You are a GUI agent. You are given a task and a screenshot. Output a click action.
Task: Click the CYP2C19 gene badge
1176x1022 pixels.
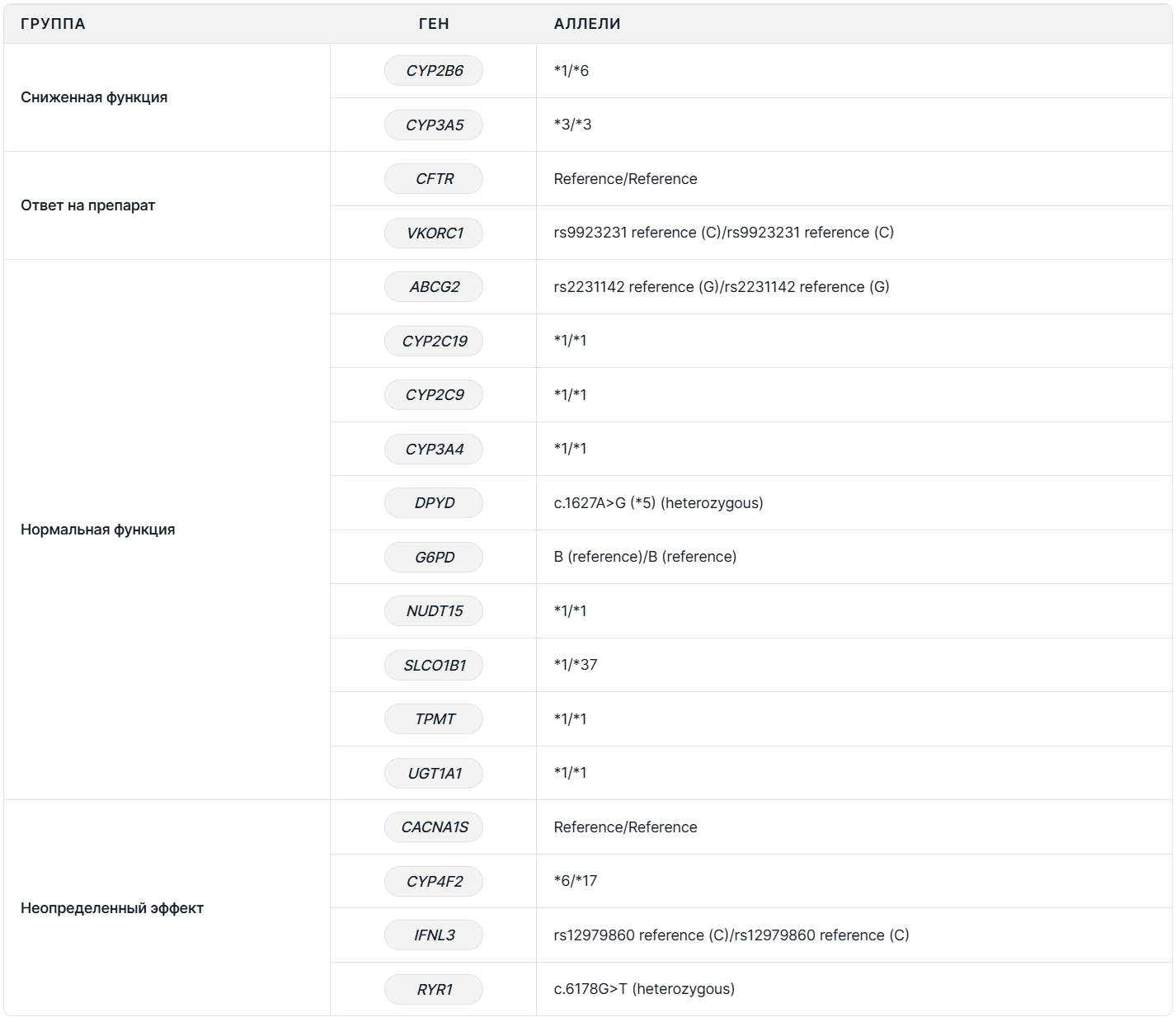pyautogui.click(x=434, y=341)
